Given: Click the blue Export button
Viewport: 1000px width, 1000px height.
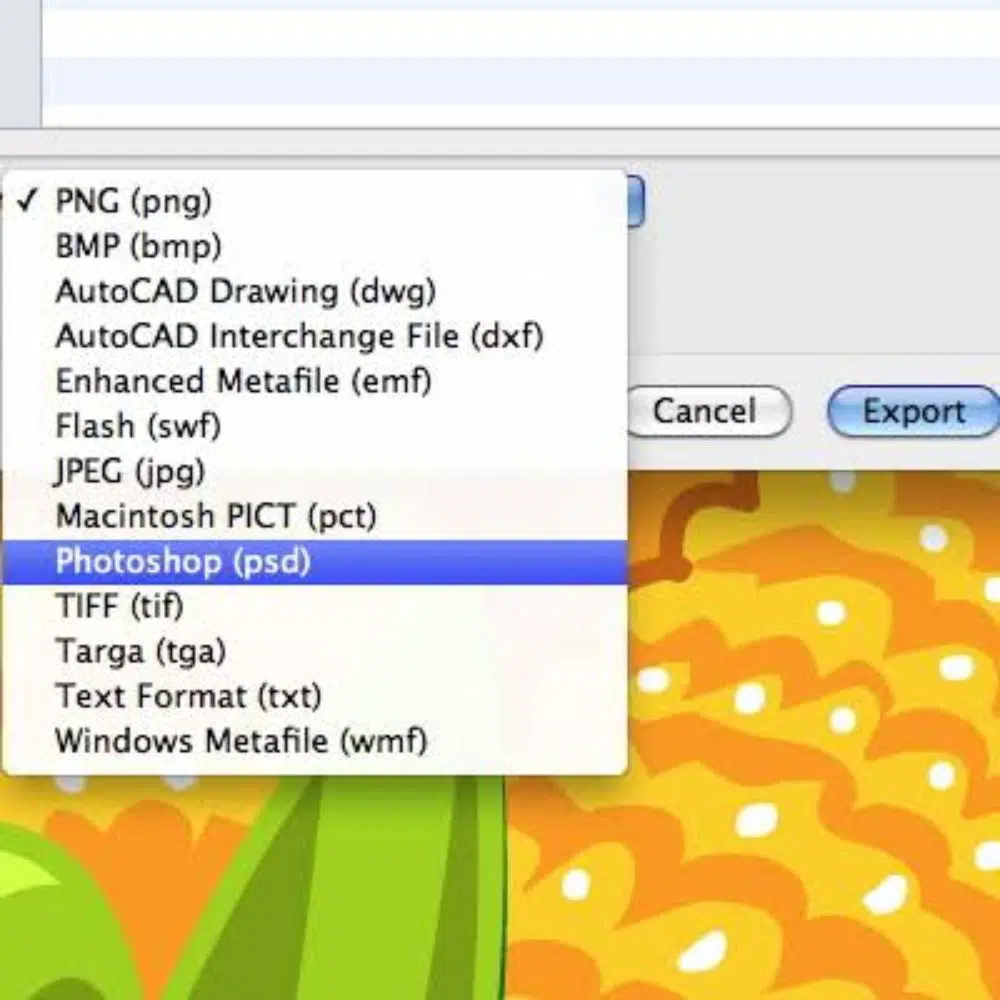Looking at the screenshot, I should pos(912,412).
